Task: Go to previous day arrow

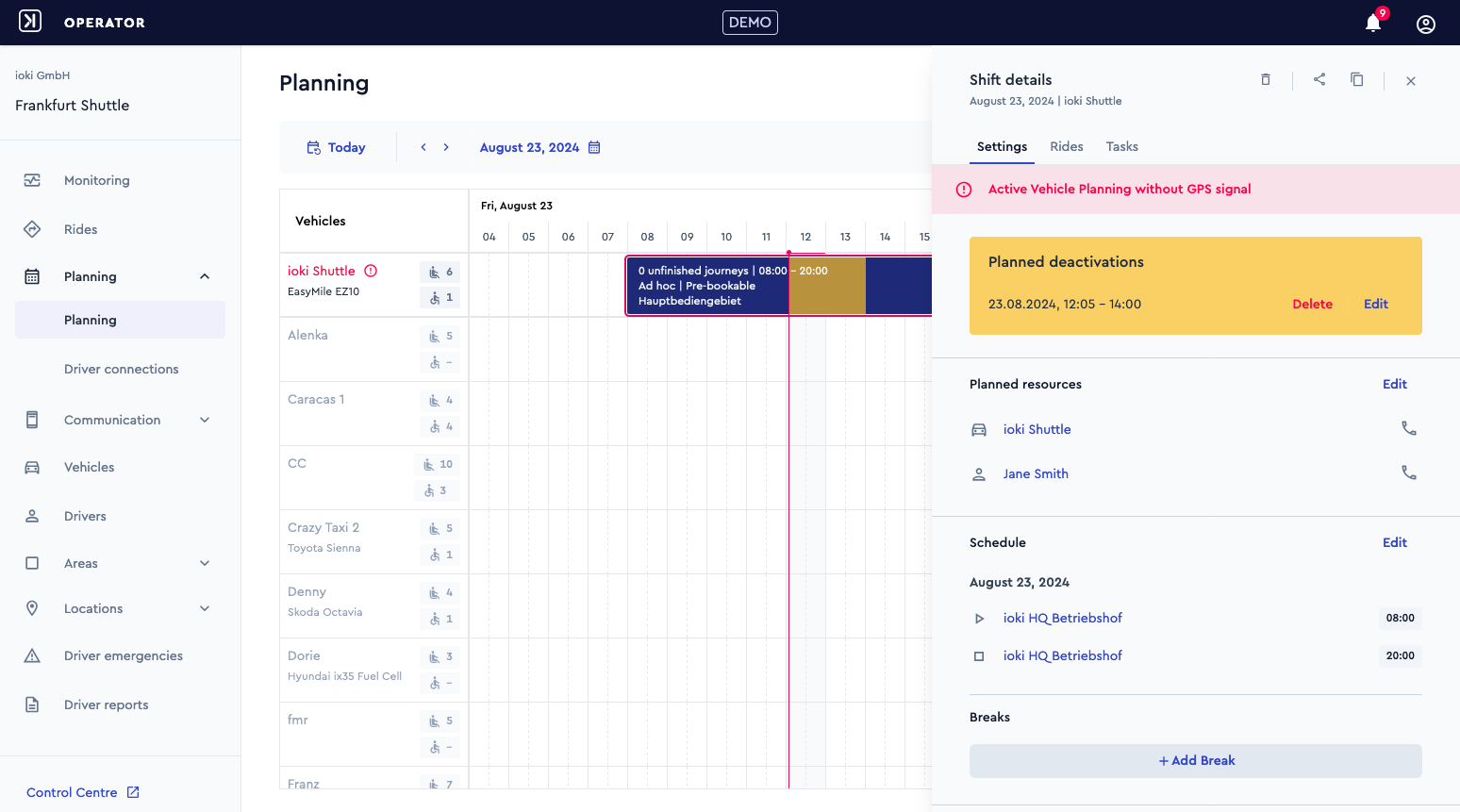Action: (x=423, y=147)
